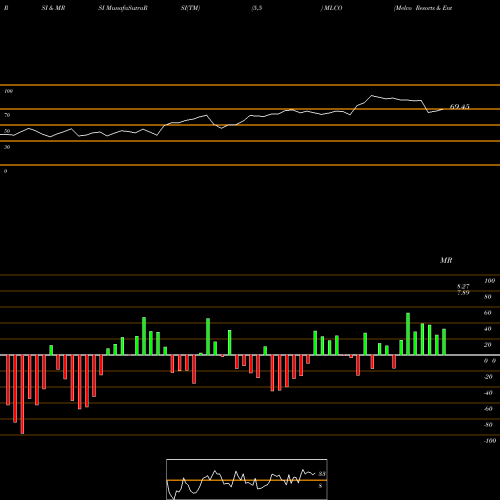Screen dimensions: 500x500
Task: Select the SI & MR header text
Action: click(x=53, y=8)
